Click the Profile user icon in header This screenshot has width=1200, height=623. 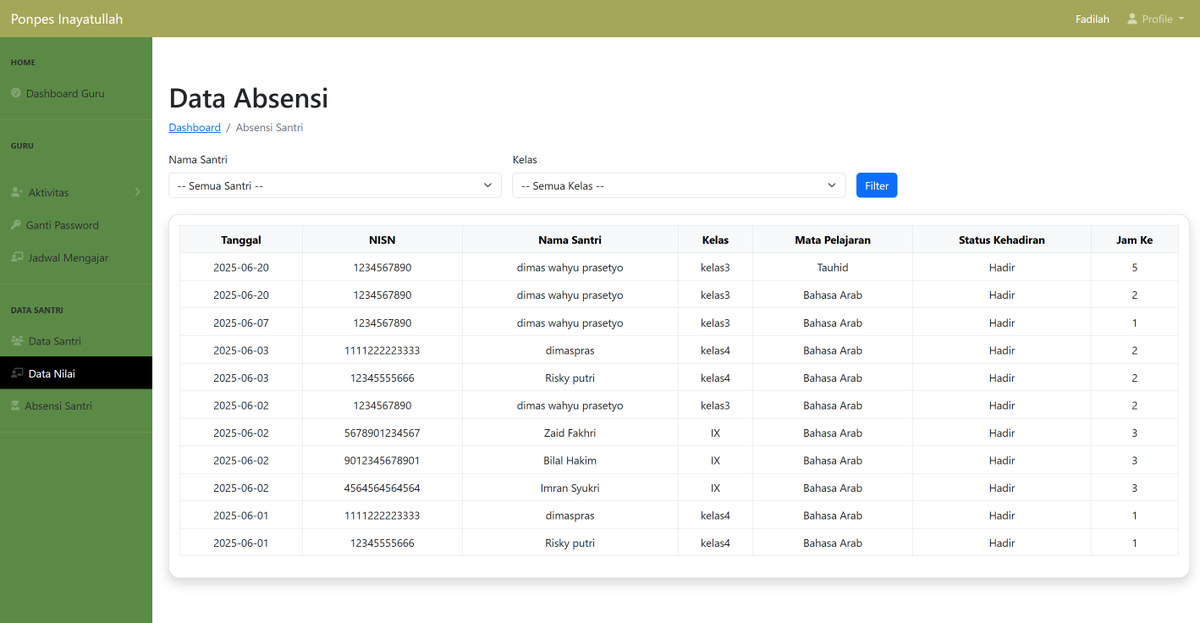pyautogui.click(x=1132, y=19)
